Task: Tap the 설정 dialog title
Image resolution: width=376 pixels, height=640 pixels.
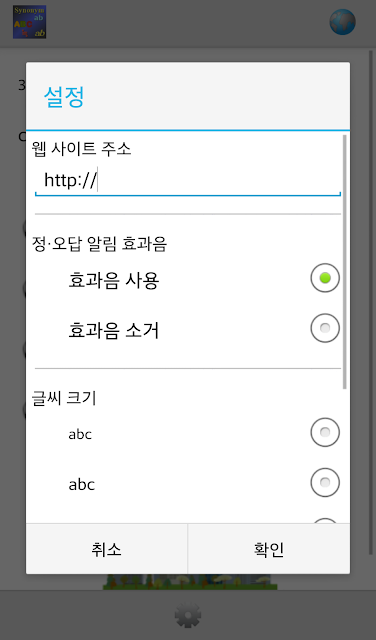Action: [64, 97]
